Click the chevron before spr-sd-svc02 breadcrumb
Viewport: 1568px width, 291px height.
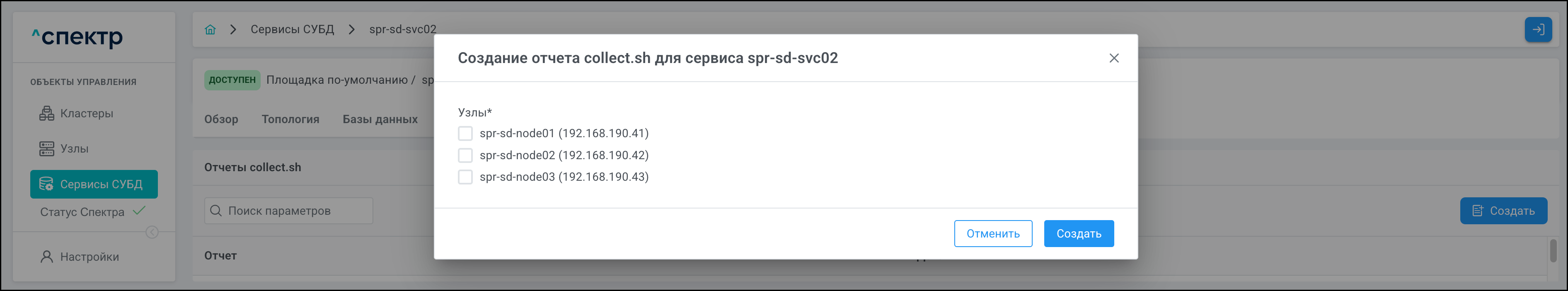[x=351, y=29]
